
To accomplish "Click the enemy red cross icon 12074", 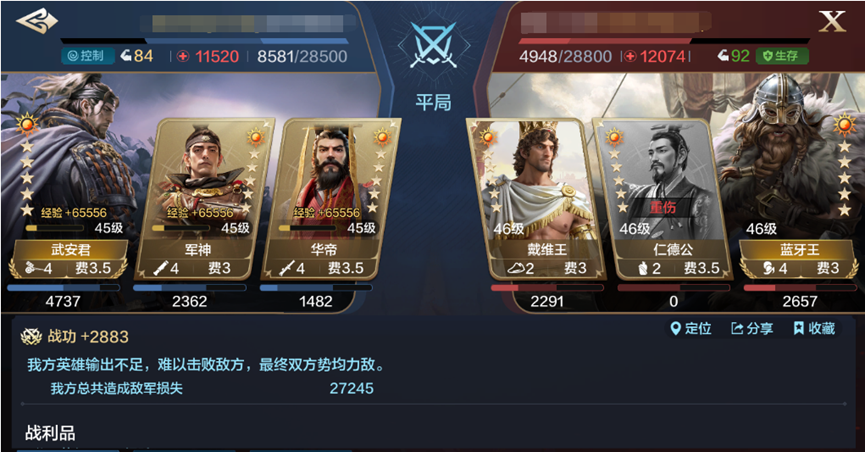I will click(629, 56).
